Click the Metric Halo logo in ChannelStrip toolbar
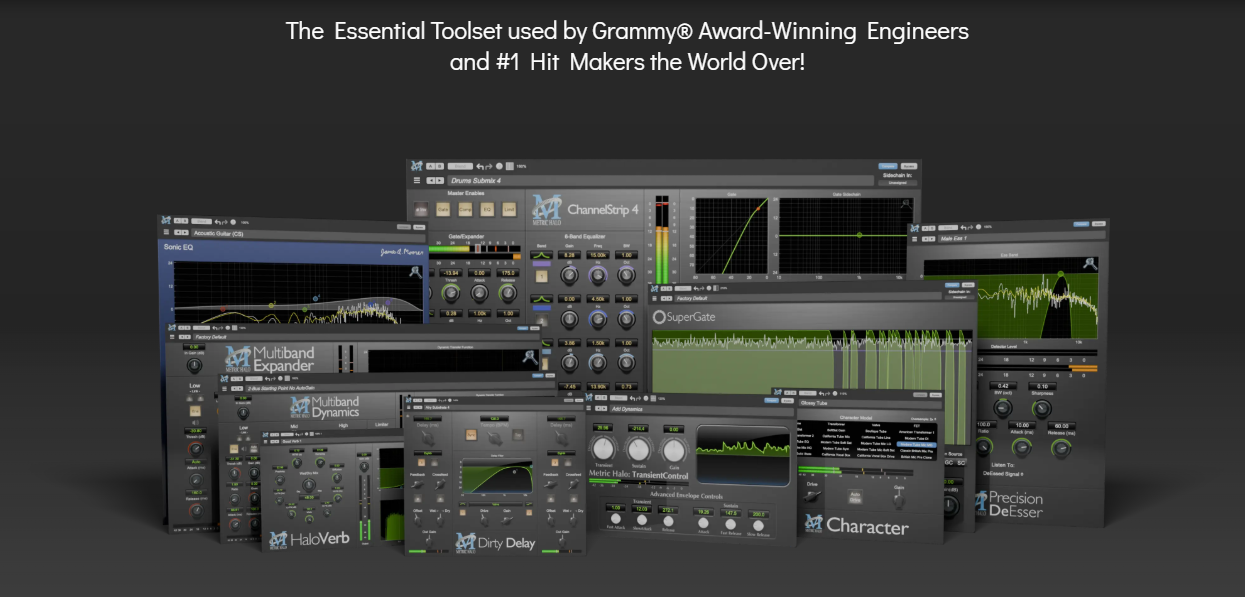The width and height of the screenshot is (1245, 597). pos(416,166)
